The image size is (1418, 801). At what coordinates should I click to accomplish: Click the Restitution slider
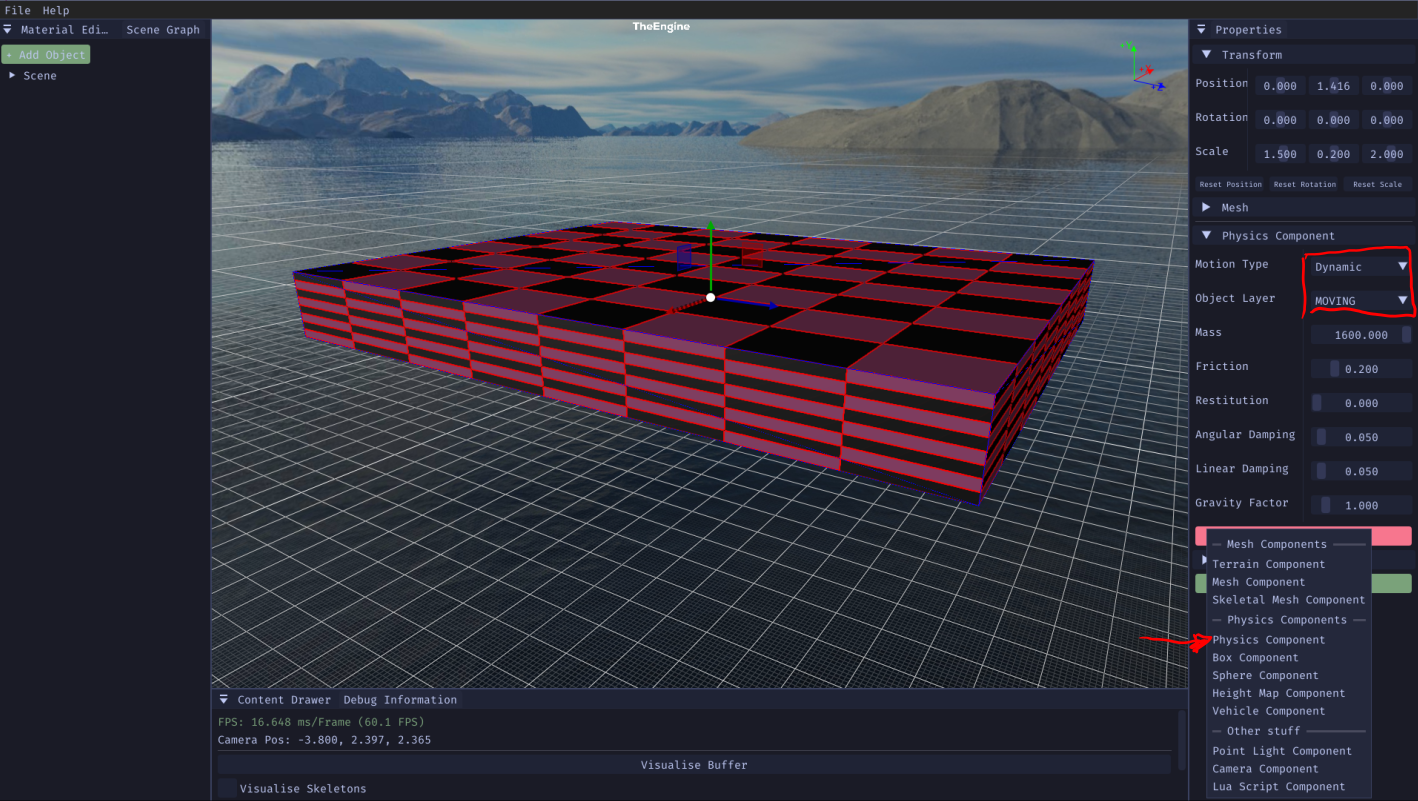tap(1361, 403)
